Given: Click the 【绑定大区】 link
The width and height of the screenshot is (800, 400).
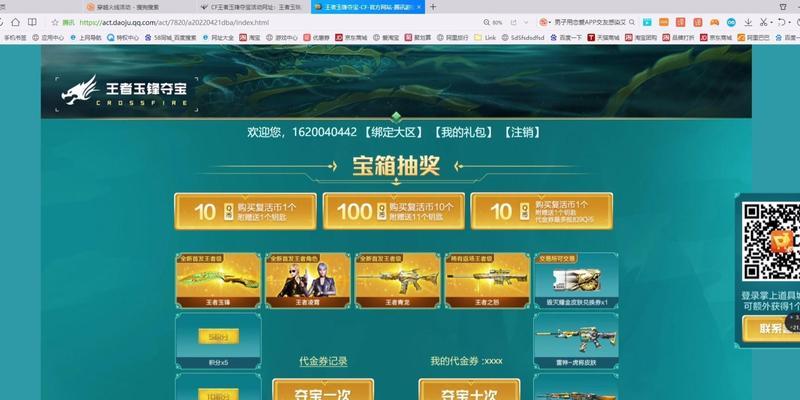Looking at the screenshot, I should point(393,132).
